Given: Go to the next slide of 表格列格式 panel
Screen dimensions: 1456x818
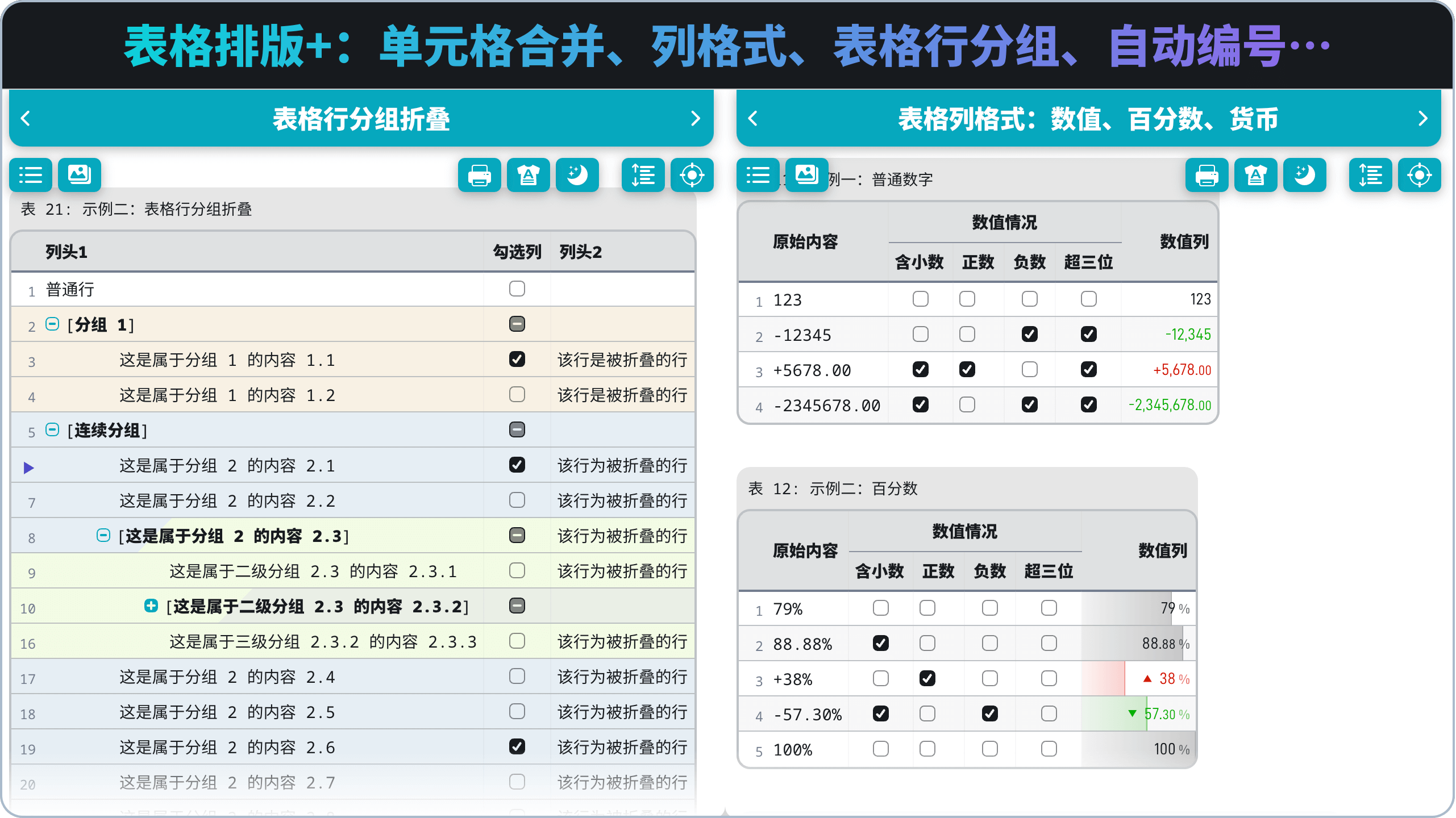Looking at the screenshot, I should [x=1423, y=118].
